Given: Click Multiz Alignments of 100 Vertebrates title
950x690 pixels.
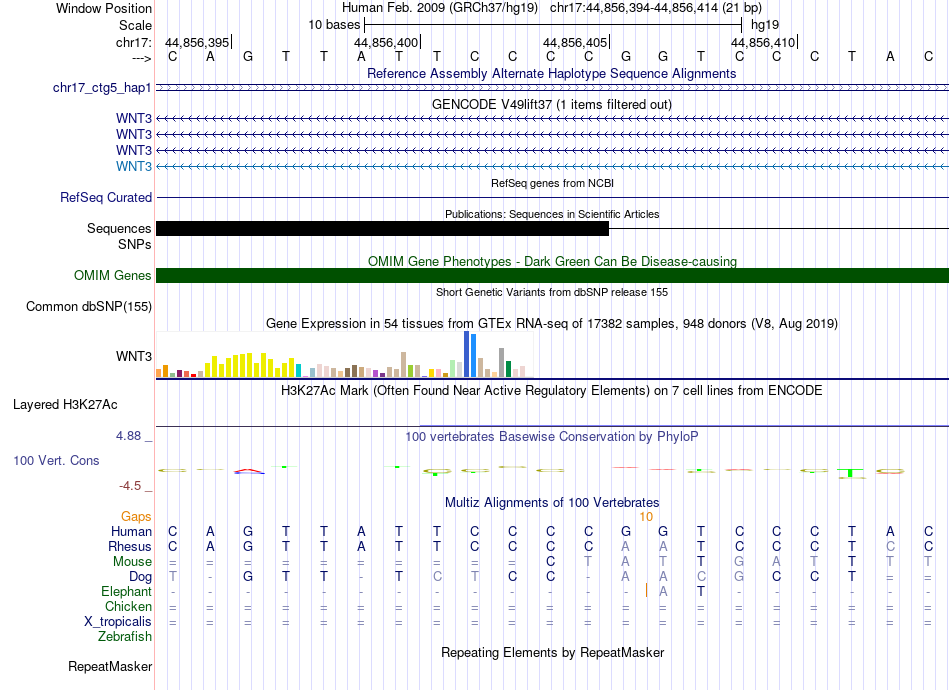Looking at the screenshot, I should (x=552, y=502).
